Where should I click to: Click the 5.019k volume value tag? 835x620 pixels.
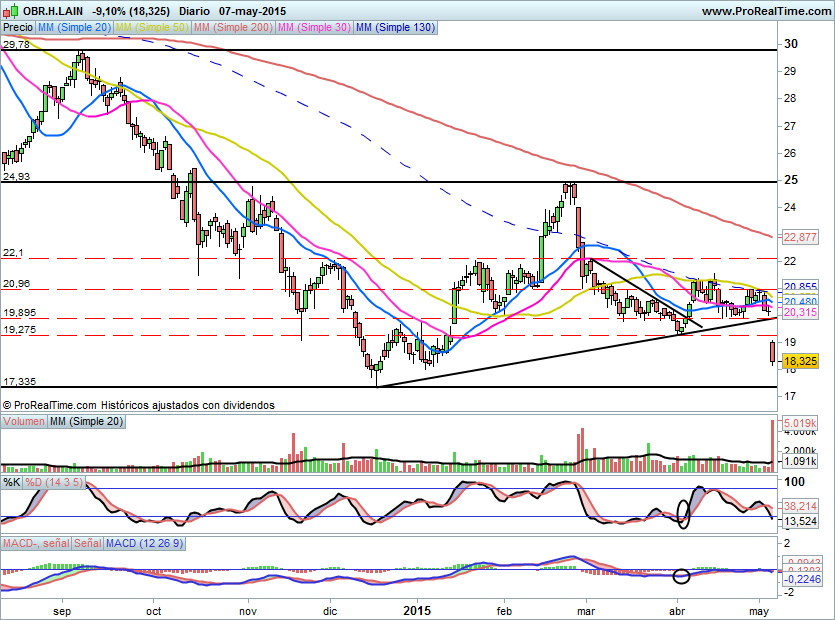[x=802, y=423]
